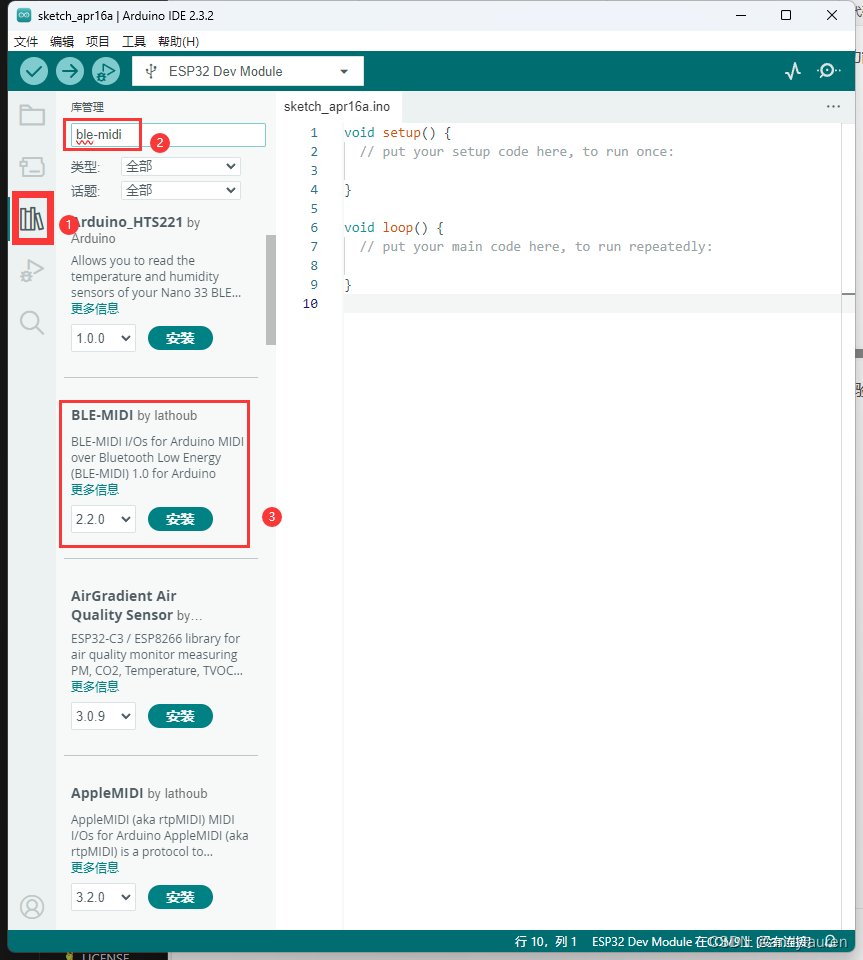Click the BLE-MIDI by lathoub title

[x=134, y=415]
